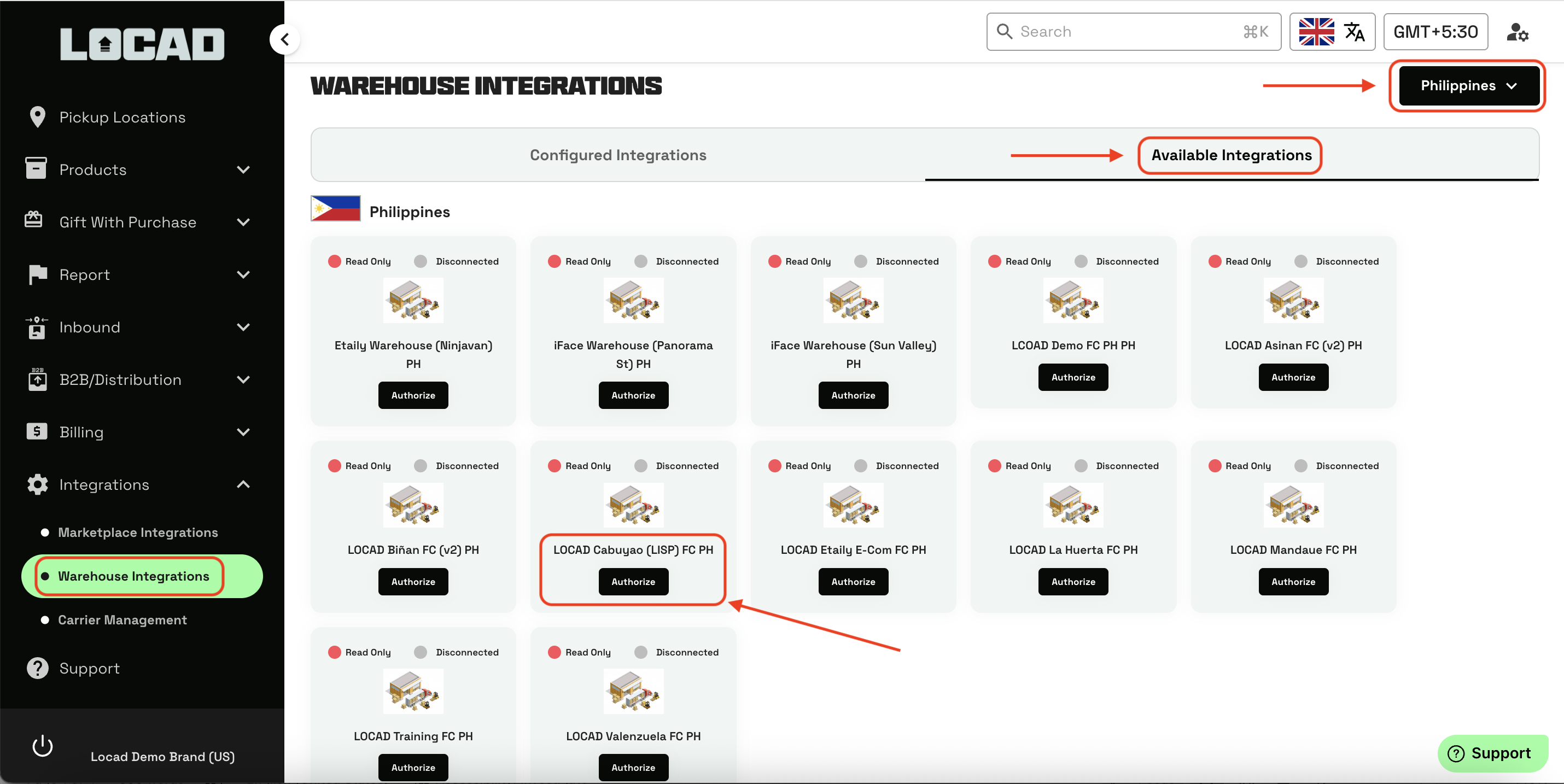Viewport: 1564px width, 784px height.
Task: Click the LCOAD Demo FC warehouse thumbnail
Action: point(1072,300)
